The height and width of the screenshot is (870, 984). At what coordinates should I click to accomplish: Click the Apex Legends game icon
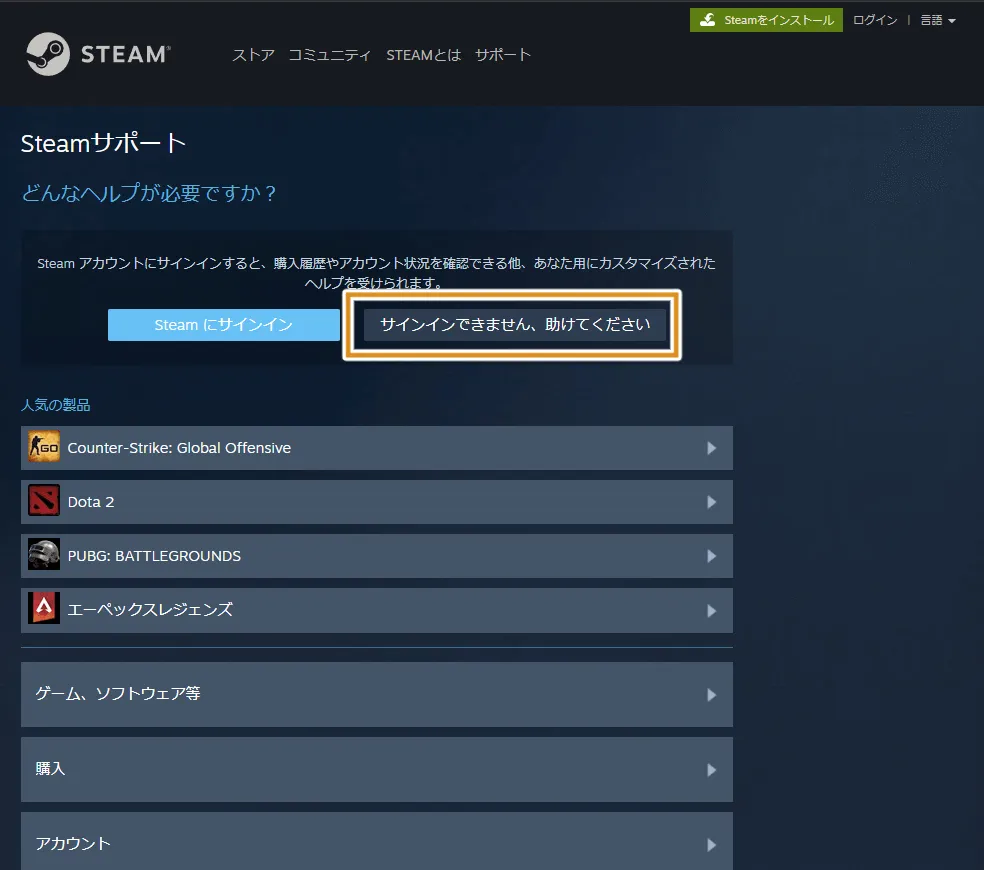coord(44,610)
